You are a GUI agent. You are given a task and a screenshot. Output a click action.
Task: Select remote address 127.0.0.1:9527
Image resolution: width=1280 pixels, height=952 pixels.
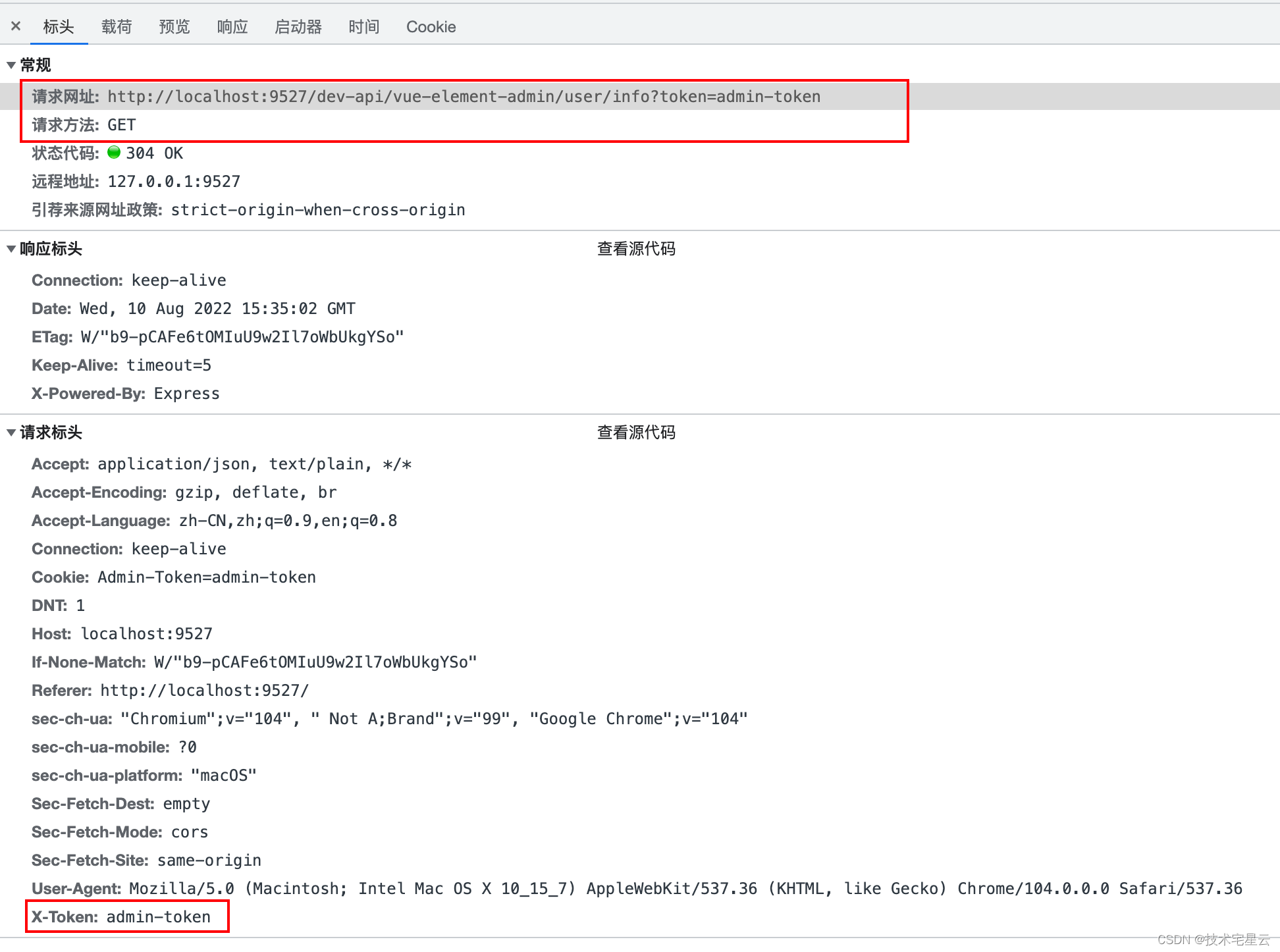pos(174,182)
